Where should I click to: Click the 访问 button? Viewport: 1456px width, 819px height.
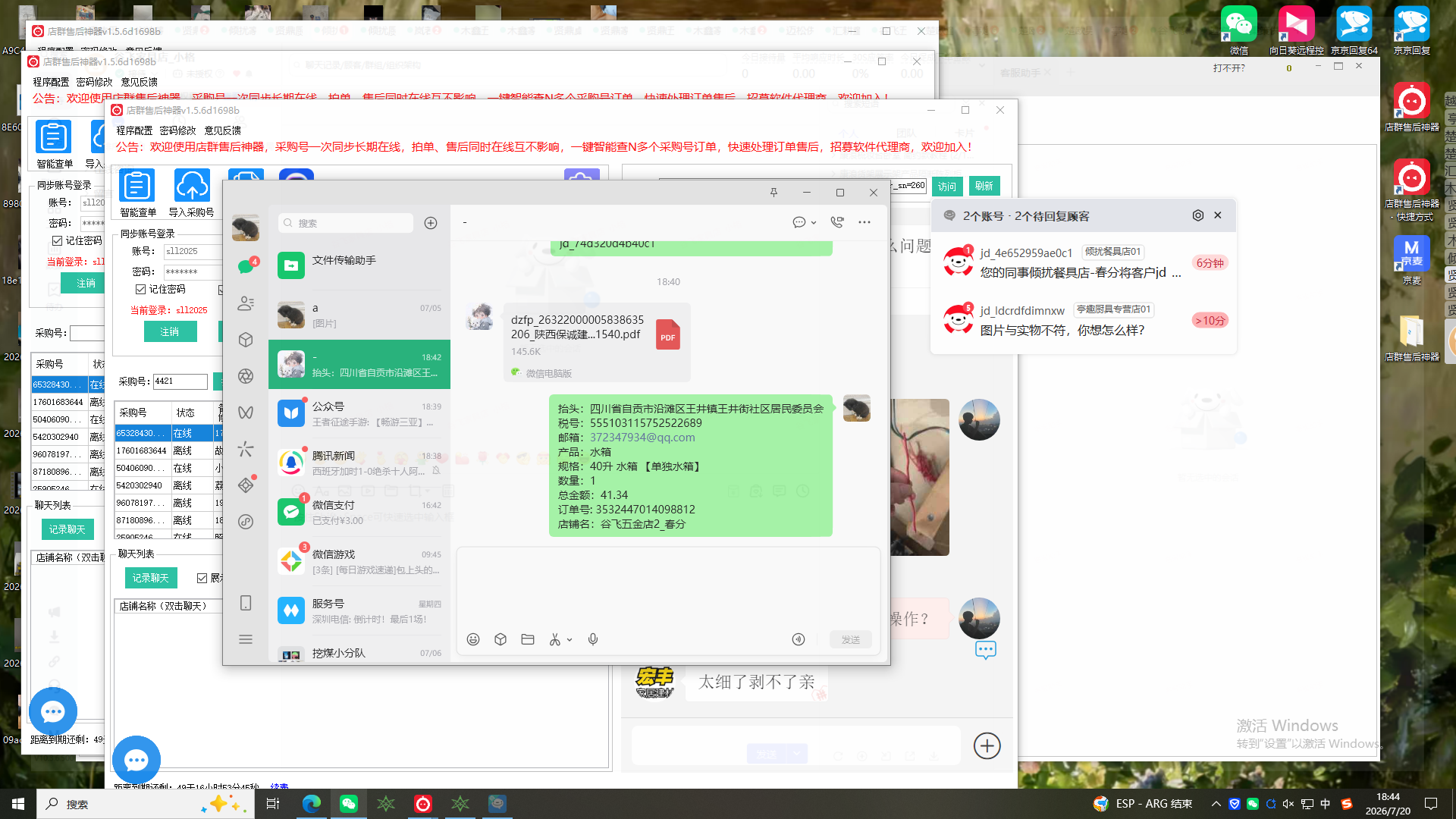tap(947, 186)
